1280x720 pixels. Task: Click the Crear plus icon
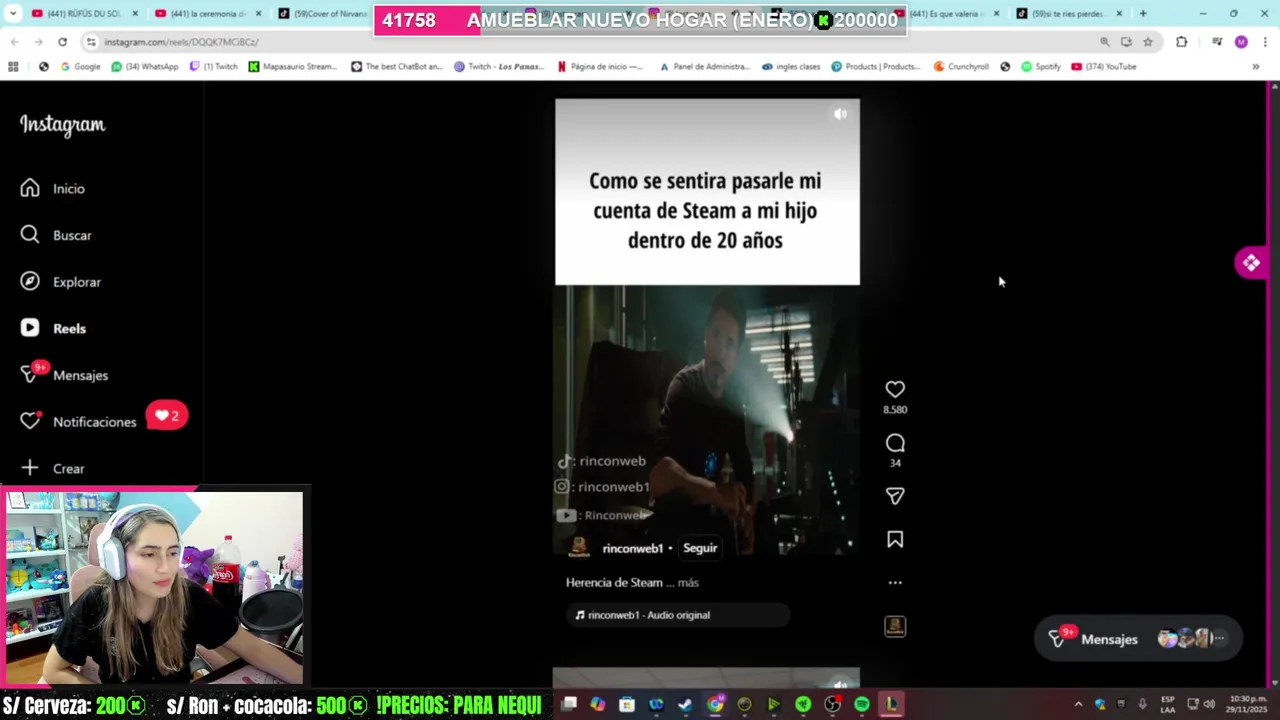[x=30, y=468]
